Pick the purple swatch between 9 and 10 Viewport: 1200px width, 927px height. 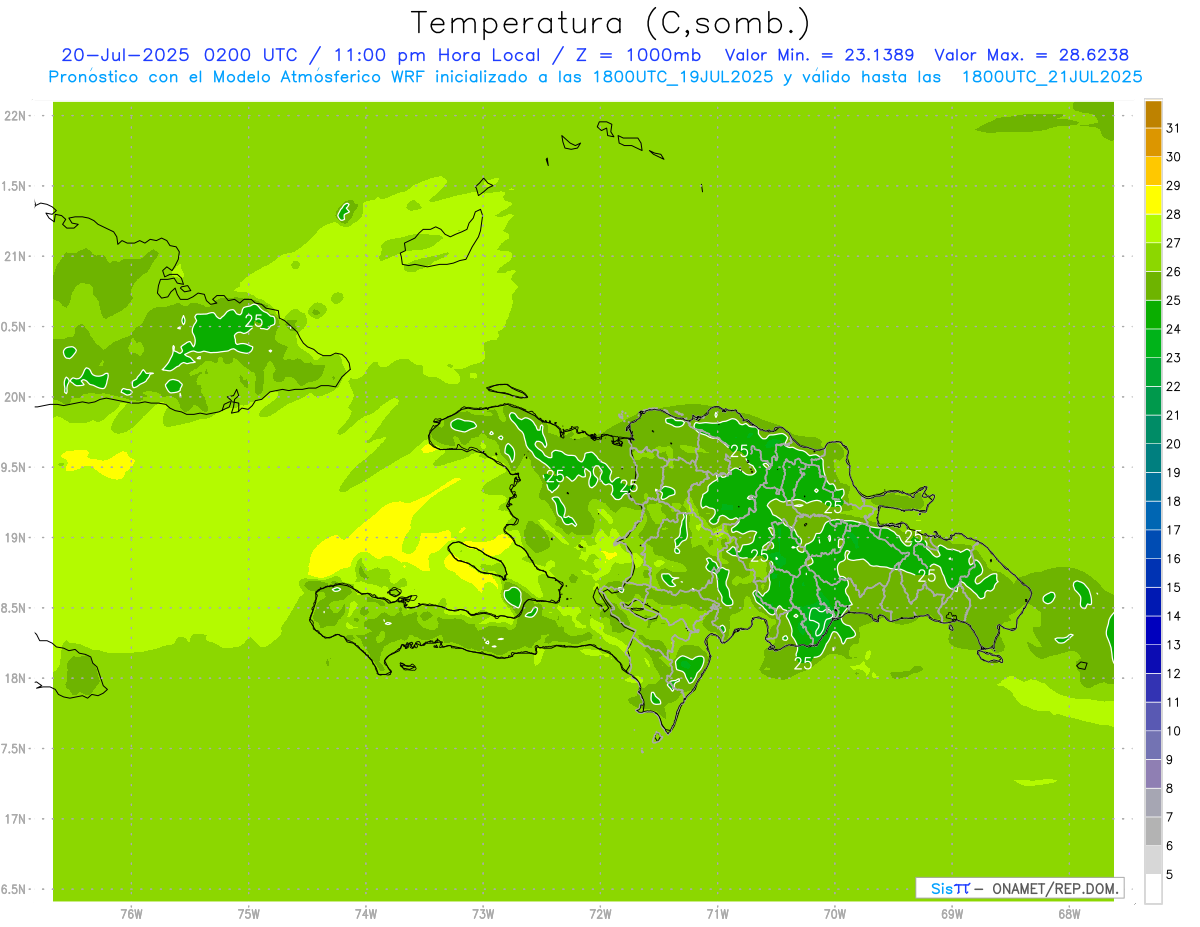pyautogui.click(x=1153, y=745)
